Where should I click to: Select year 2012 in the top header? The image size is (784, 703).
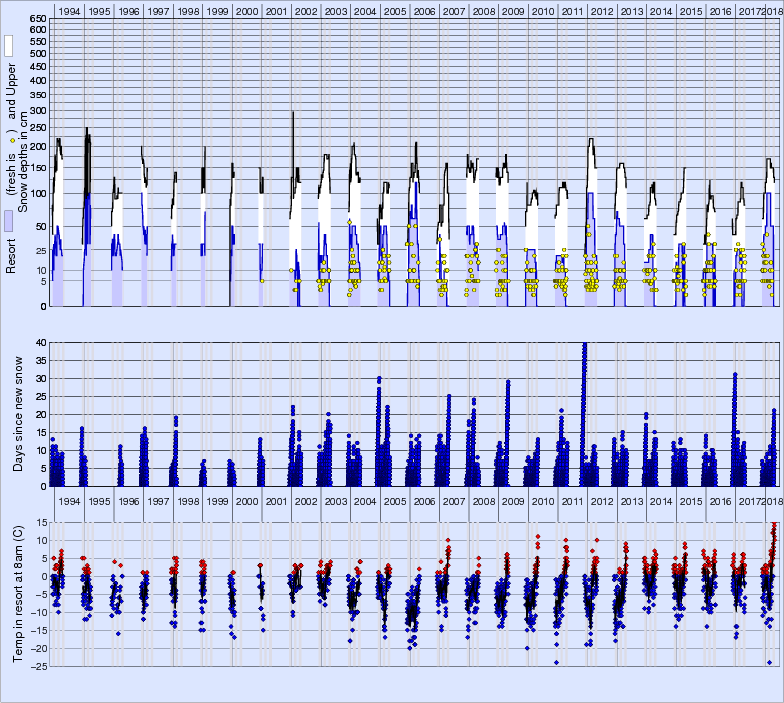pos(602,10)
